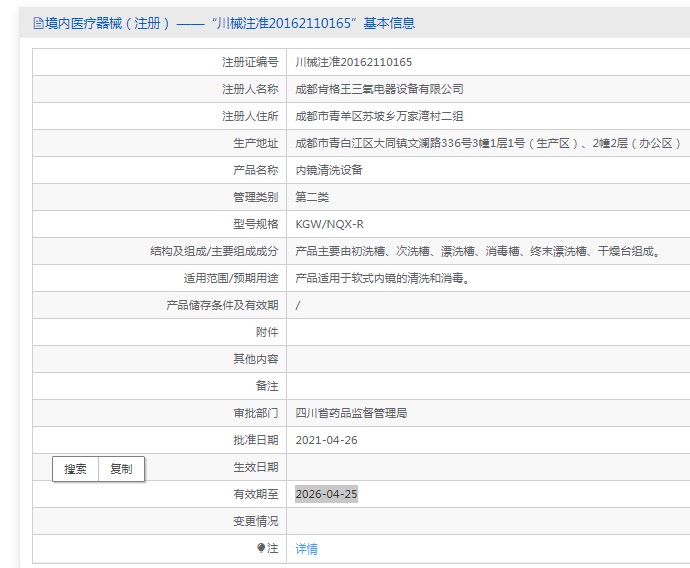The width and height of the screenshot is (690, 568).
Task: Click the bulb icon beside 注 label
Action: (261, 548)
